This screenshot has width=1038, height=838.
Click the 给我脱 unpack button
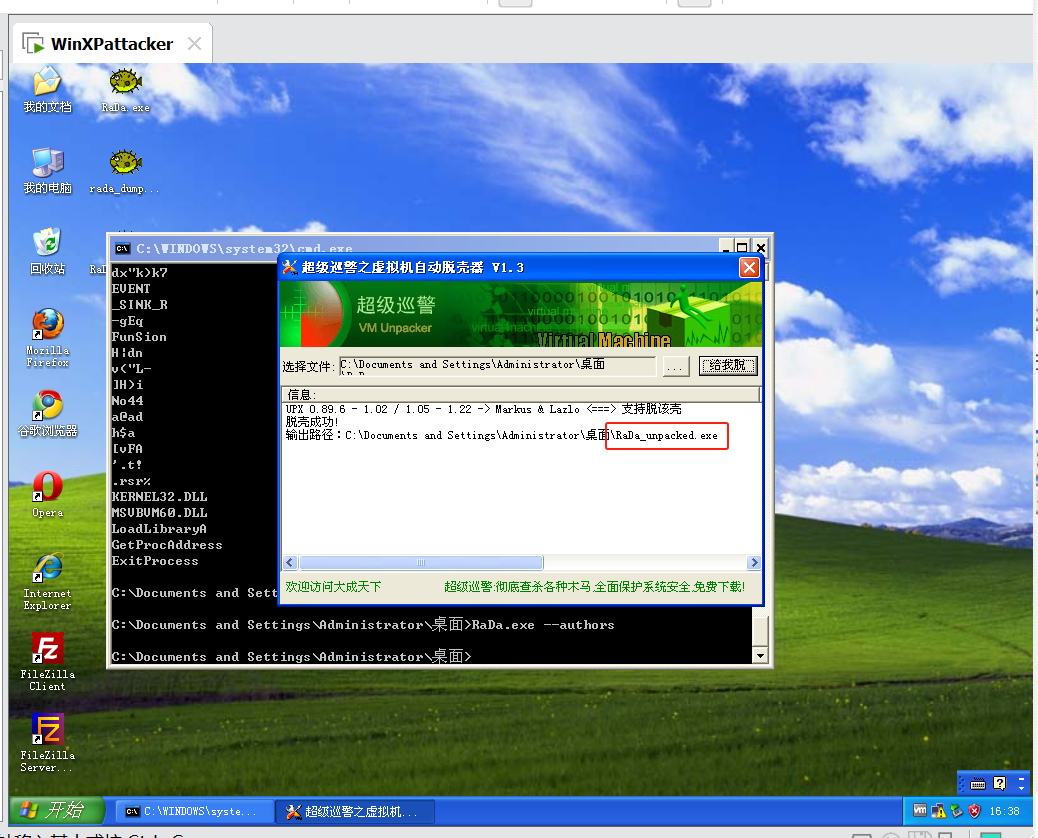[728, 365]
